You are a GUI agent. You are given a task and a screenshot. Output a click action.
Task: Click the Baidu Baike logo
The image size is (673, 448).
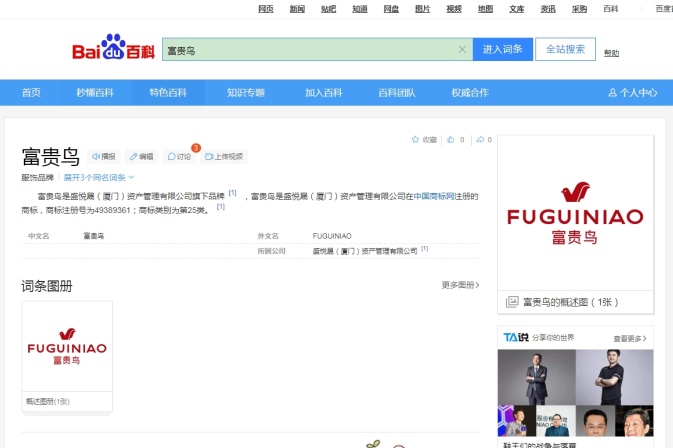click(x=113, y=47)
